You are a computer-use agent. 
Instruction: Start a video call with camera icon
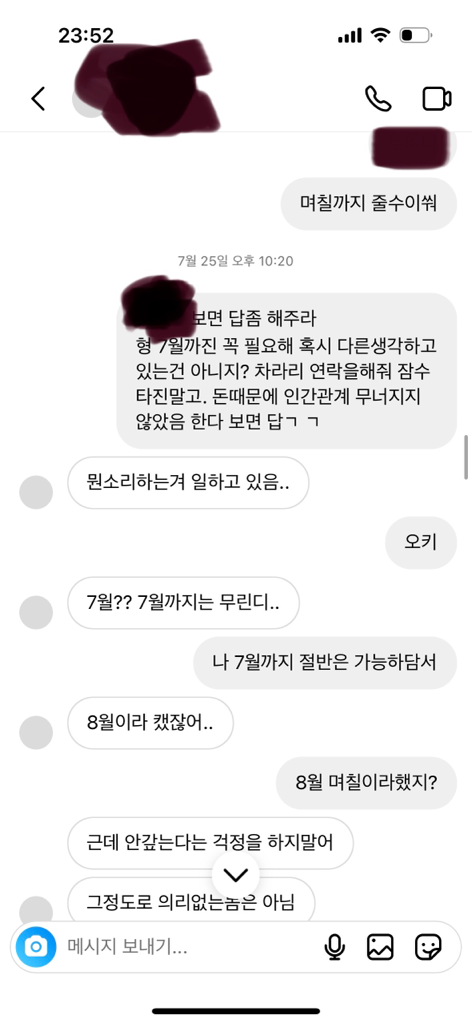437,99
